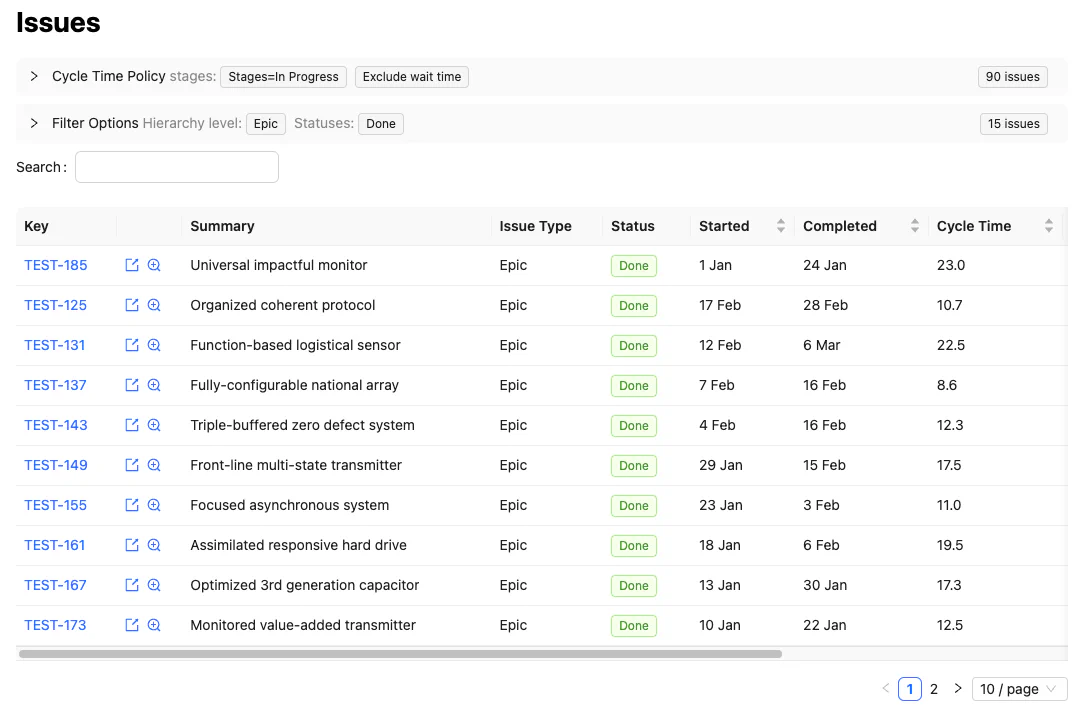Viewport: 1078px width, 706px height.
Task: Open external link icon for TEST-161
Action: [x=132, y=545]
